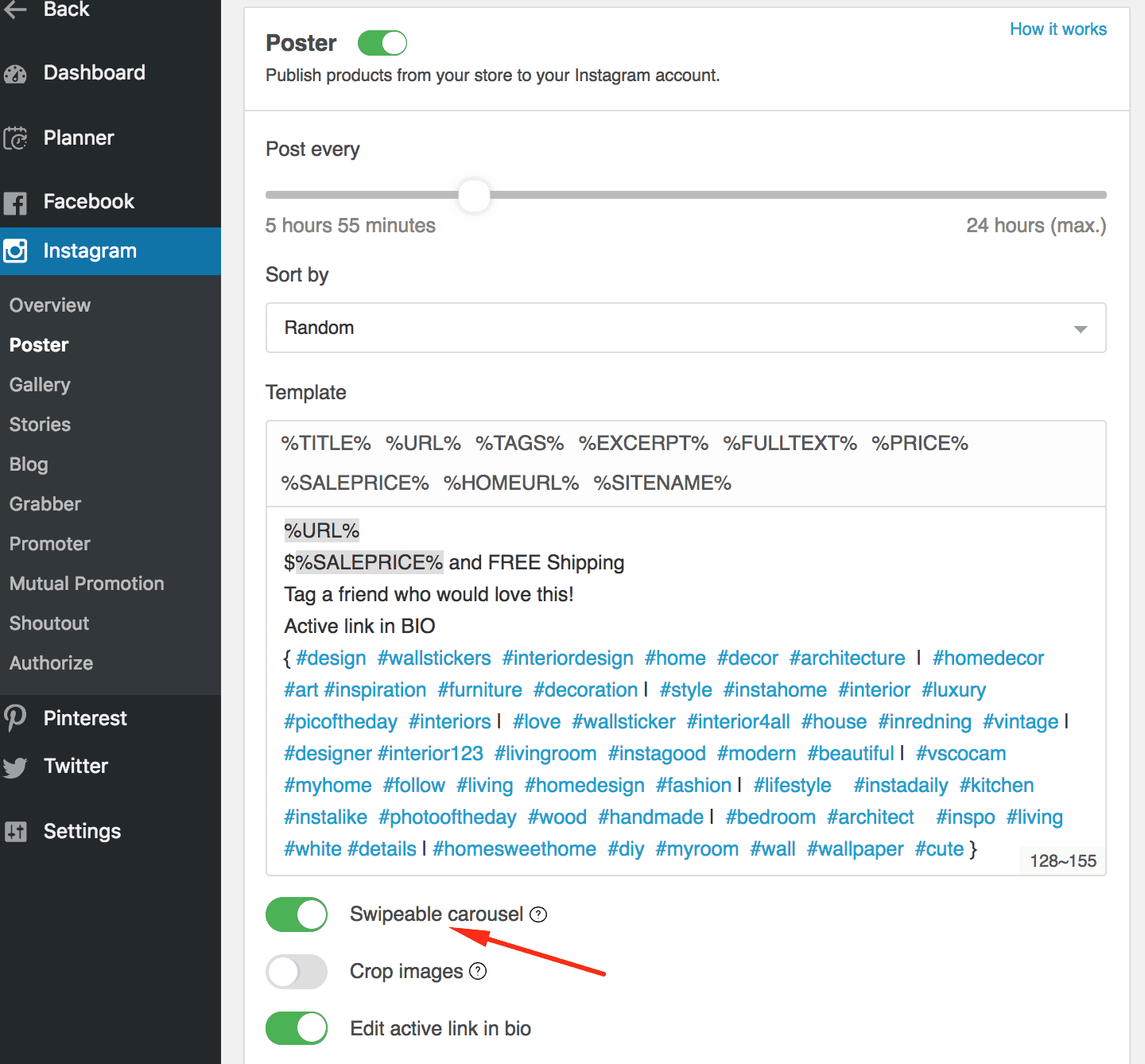Disable the Poster toggle switch
This screenshot has height=1064, width=1145.
(x=382, y=43)
